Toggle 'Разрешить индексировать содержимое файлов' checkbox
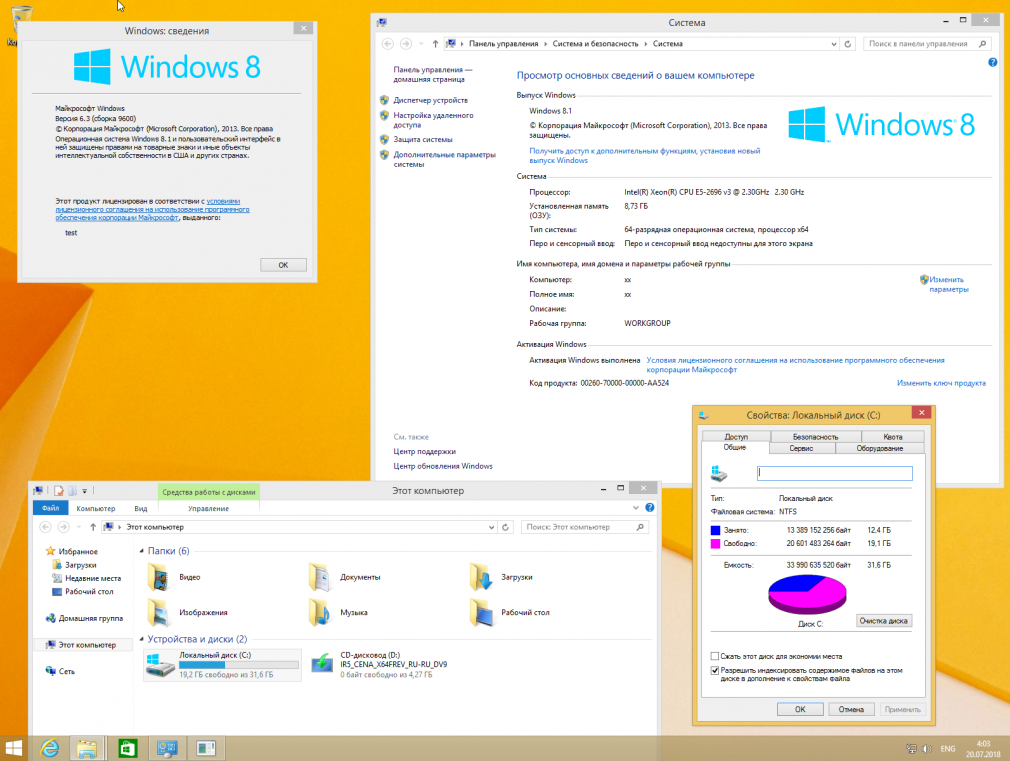The image size is (1010, 761). coord(714,670)
